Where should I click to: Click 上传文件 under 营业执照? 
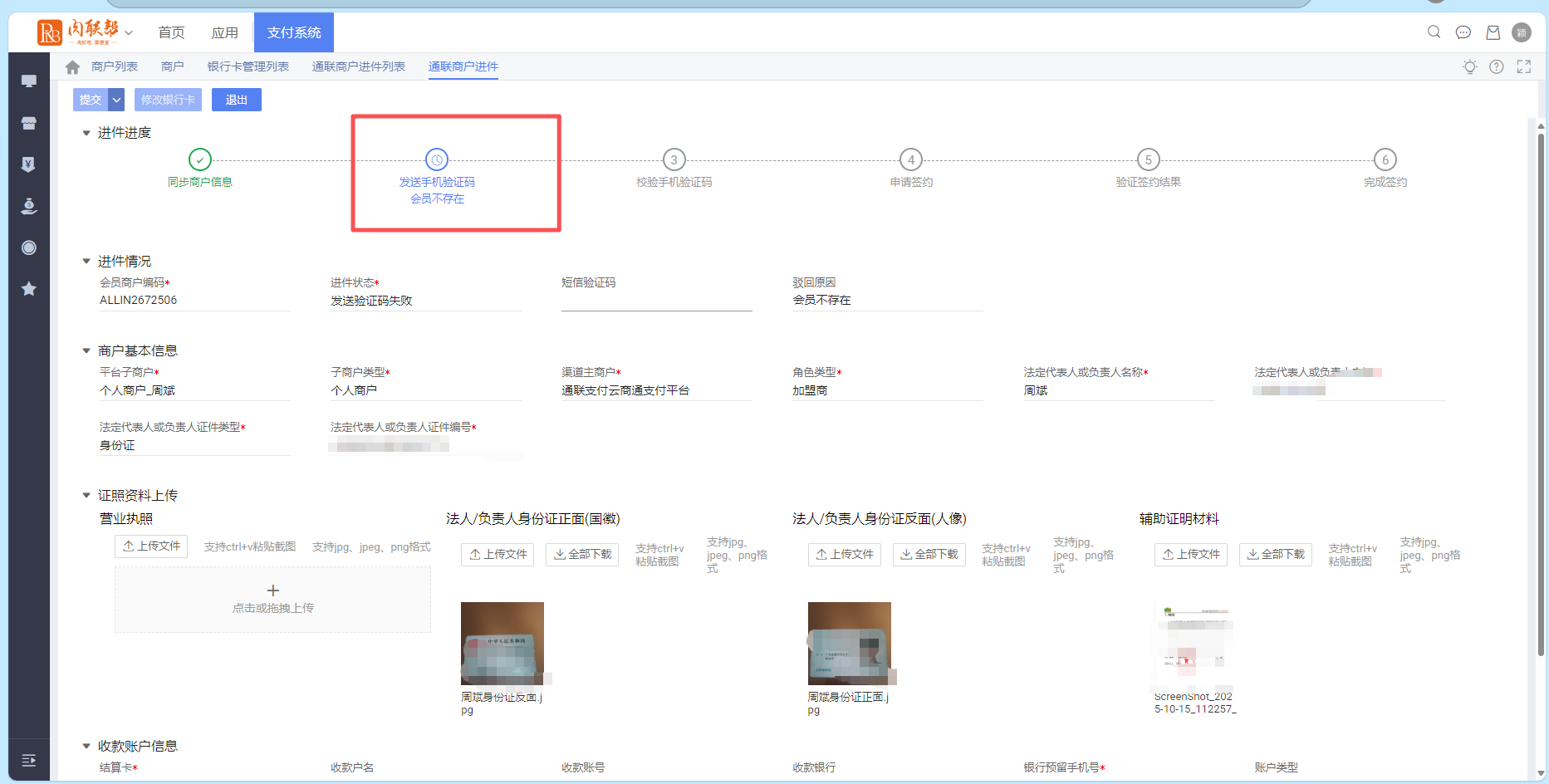[151, 546]
